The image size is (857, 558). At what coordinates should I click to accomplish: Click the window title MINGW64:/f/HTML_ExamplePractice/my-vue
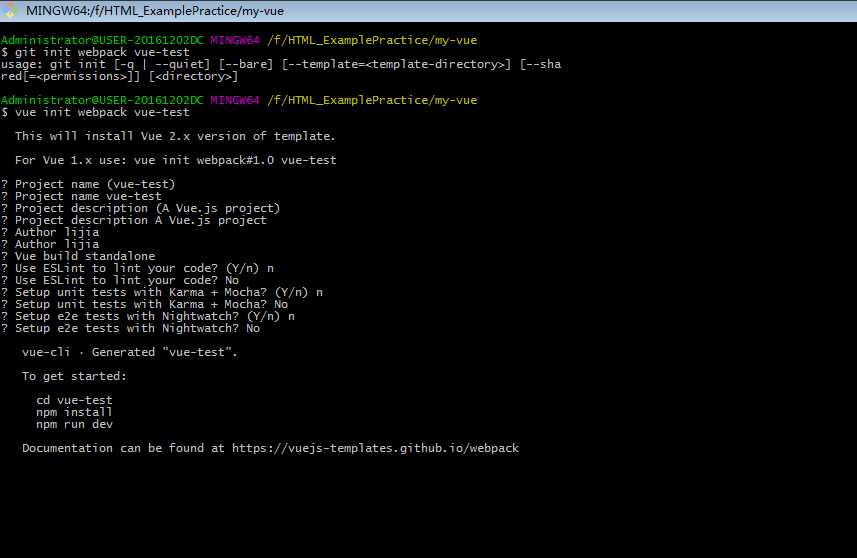155,11
